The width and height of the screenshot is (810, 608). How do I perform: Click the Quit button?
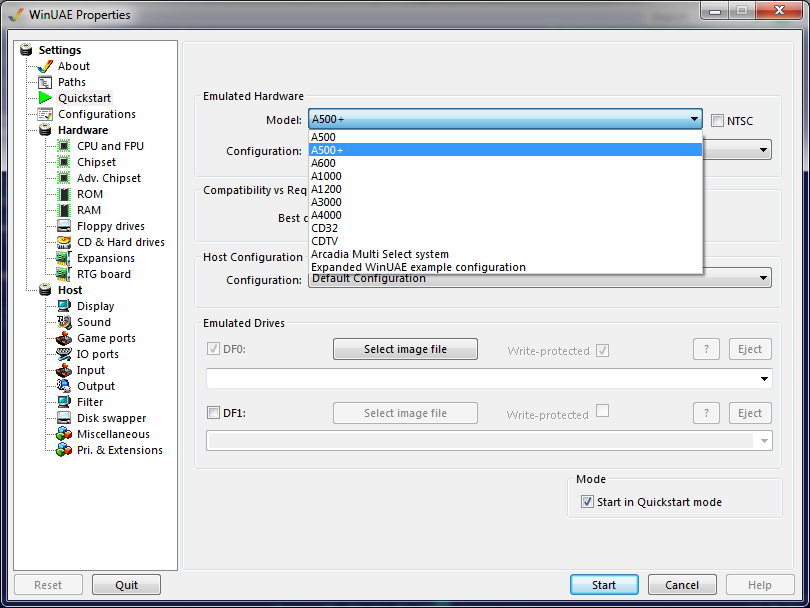pos(127,585)
